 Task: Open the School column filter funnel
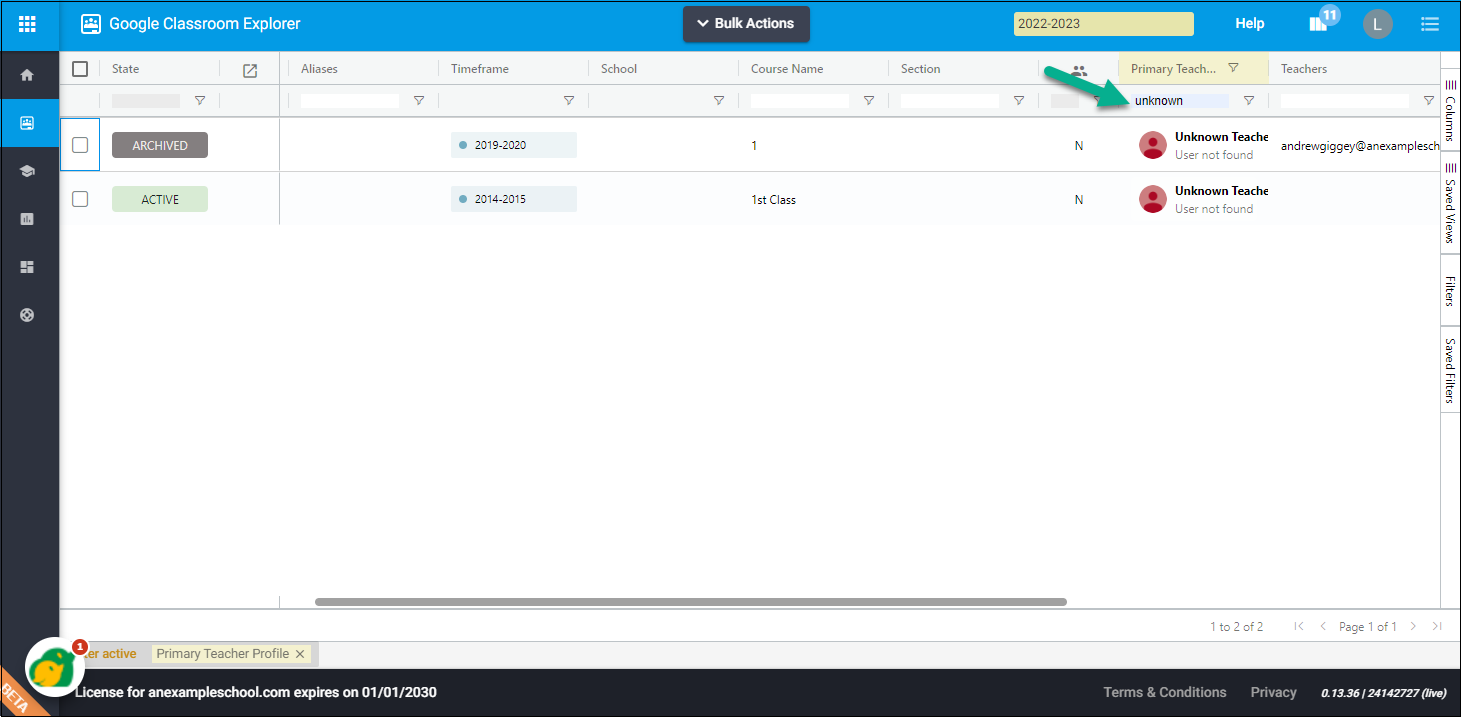[719, 101]
